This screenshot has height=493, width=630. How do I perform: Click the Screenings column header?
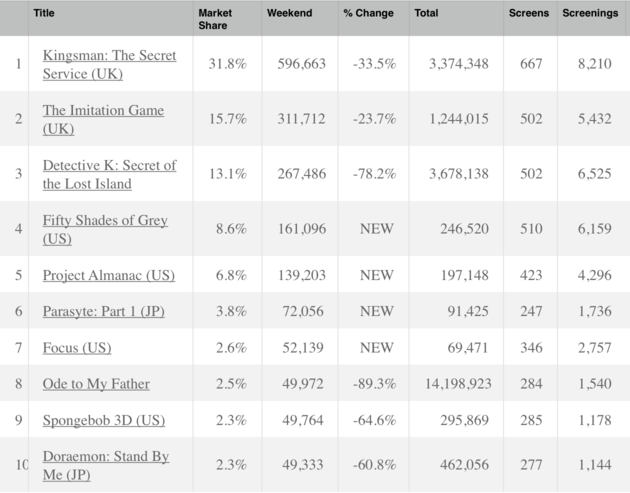tap(591, 14)
